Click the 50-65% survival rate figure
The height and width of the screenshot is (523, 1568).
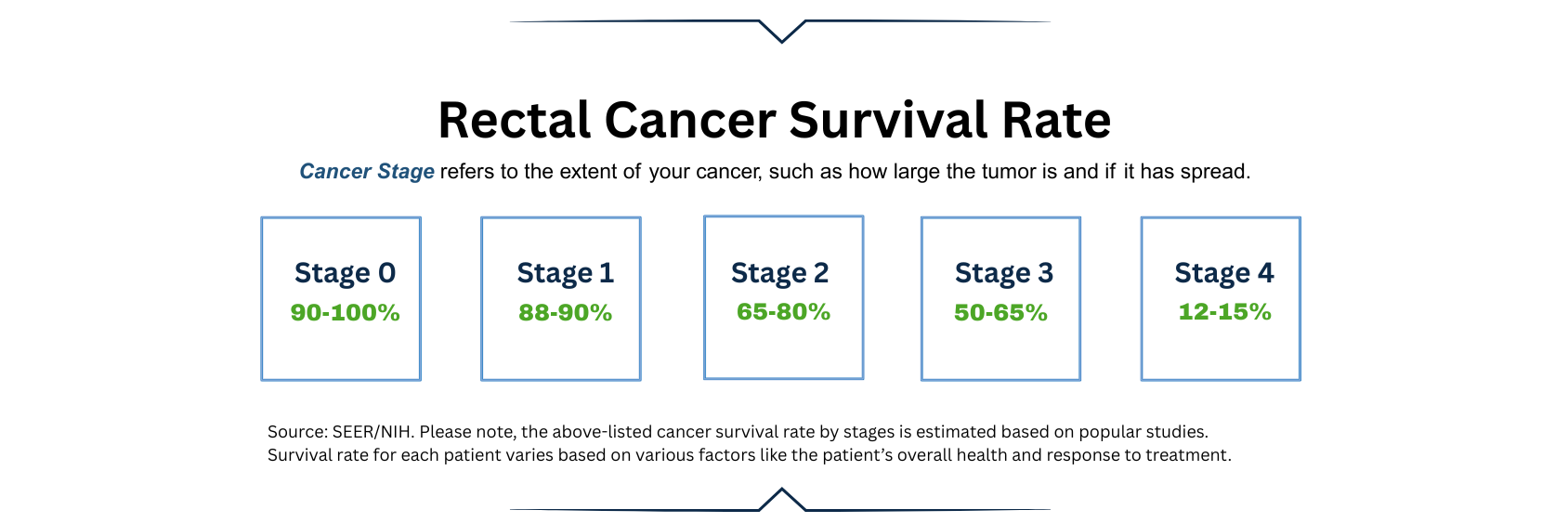click(1000, 313)
